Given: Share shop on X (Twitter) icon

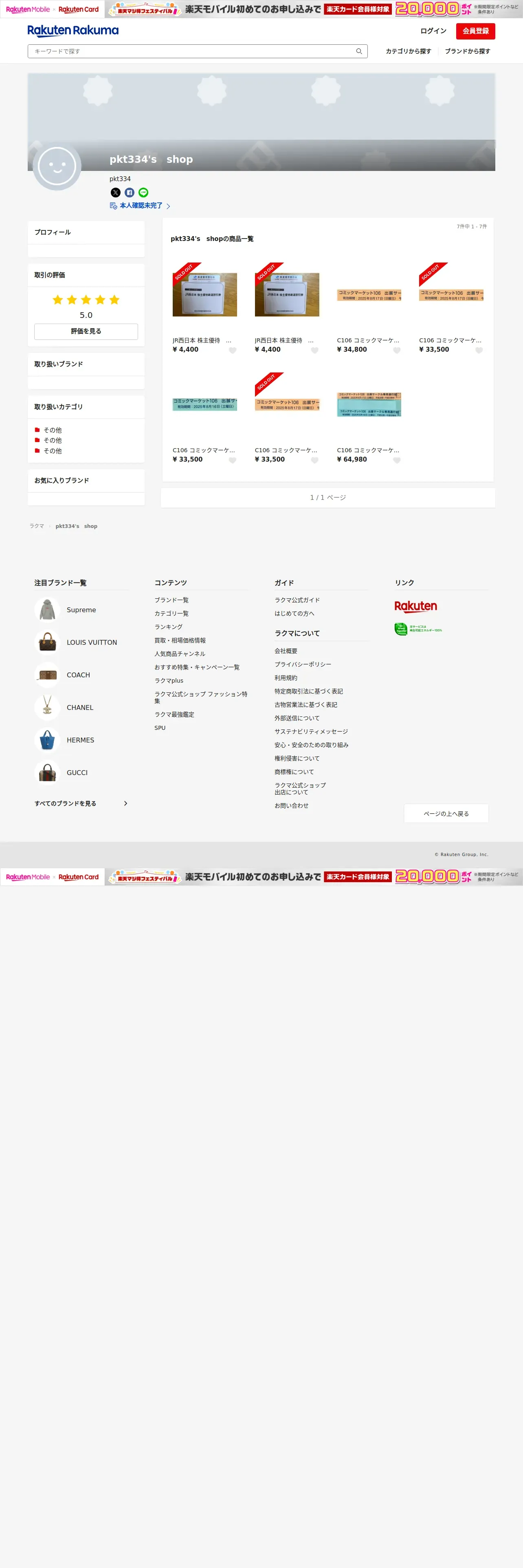Looking at the screenshot, I should pyautogui.click(x=115, y=193).
